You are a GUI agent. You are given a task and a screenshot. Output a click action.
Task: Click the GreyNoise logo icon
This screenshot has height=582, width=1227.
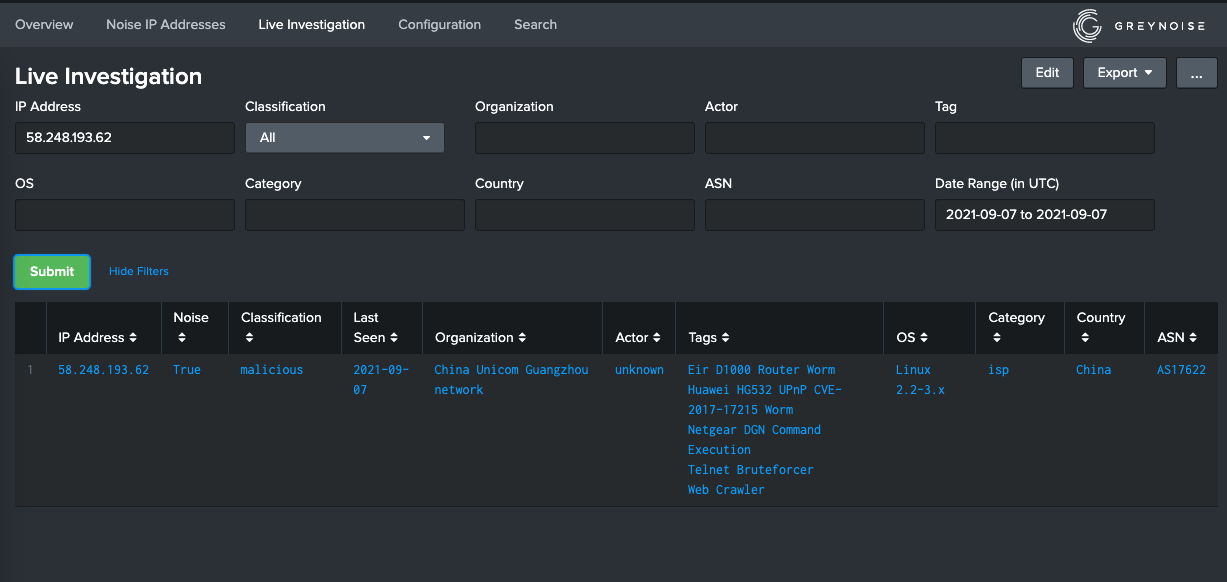pos(1087,25)
